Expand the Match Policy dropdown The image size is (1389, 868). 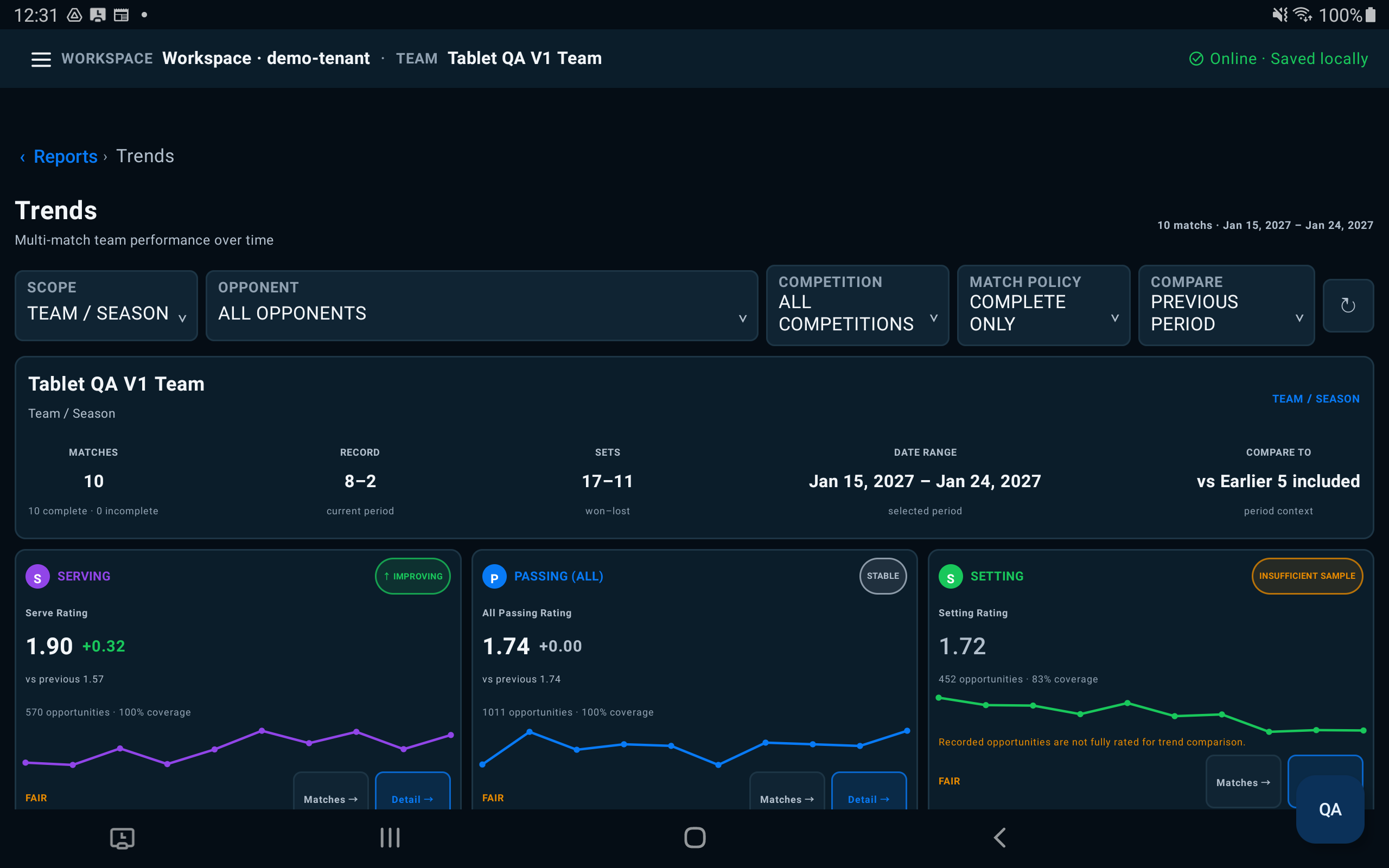[1043, 305]
